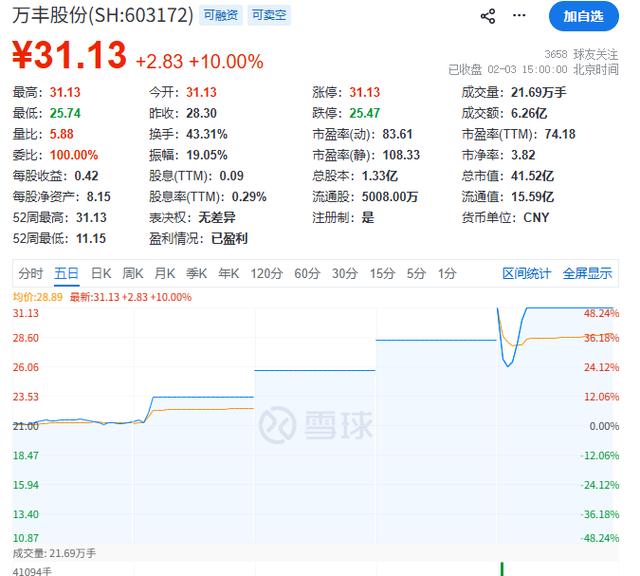Switch to the 120分 chart tab

[x=267, y=273]
